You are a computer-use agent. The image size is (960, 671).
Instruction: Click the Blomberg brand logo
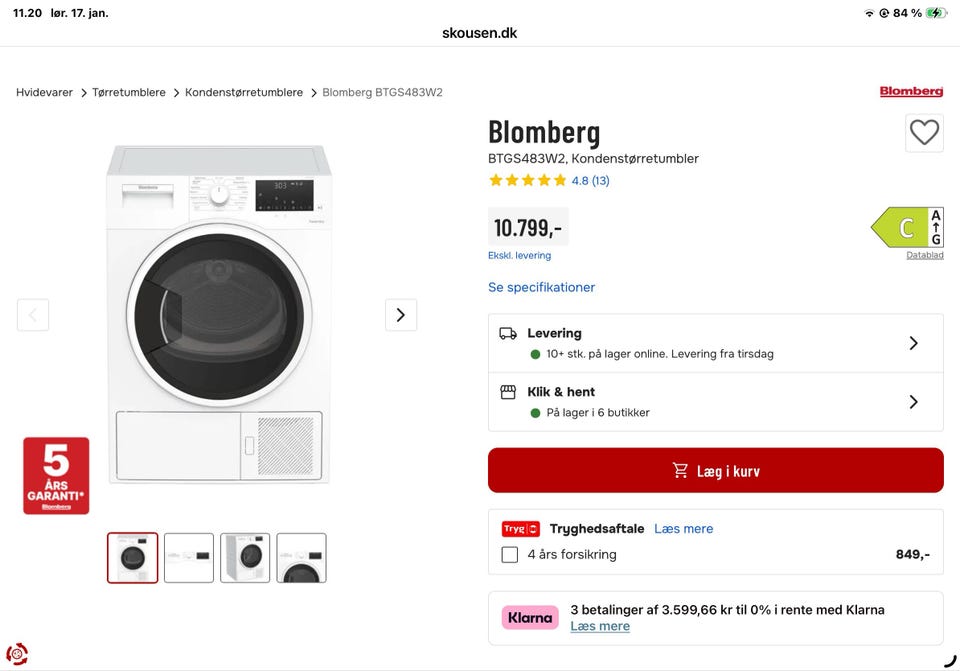[x=911, y=92]
